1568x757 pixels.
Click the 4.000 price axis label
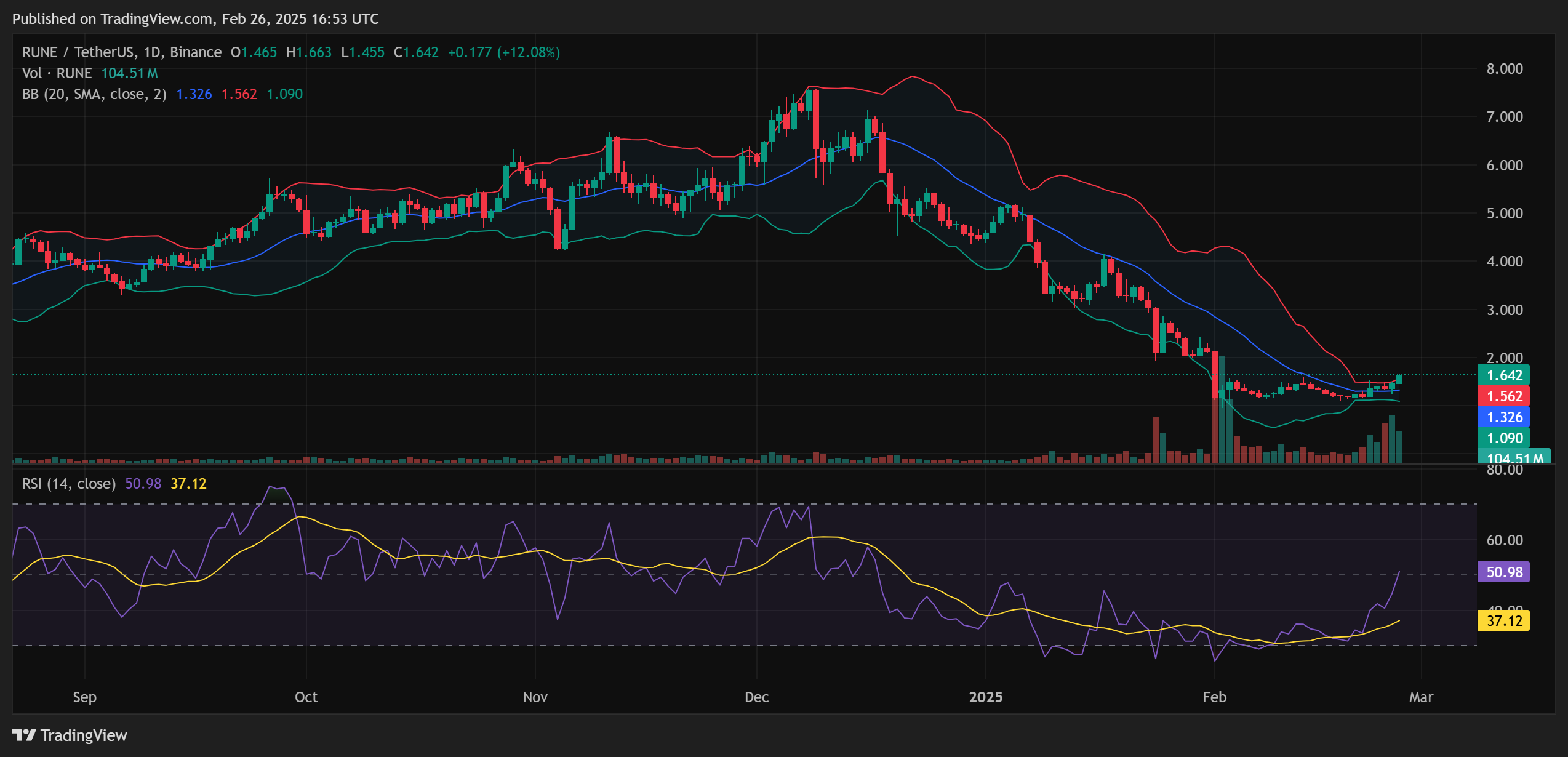[1505, 262]
